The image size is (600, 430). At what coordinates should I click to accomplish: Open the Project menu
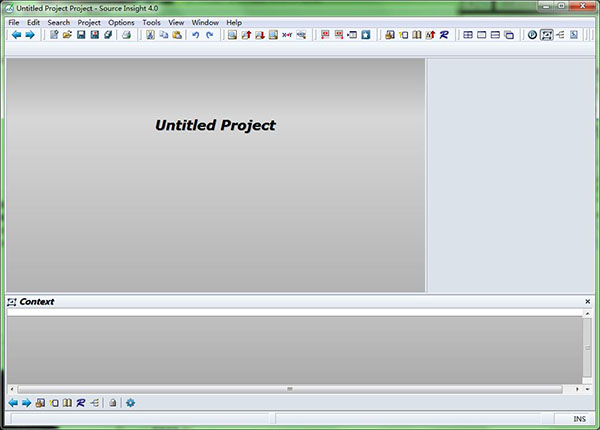click(x=89, y=23)
